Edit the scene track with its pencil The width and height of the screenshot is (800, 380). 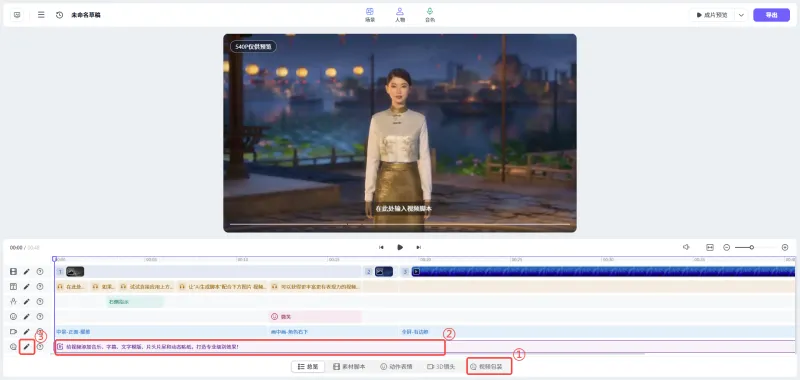coord(27,271)
